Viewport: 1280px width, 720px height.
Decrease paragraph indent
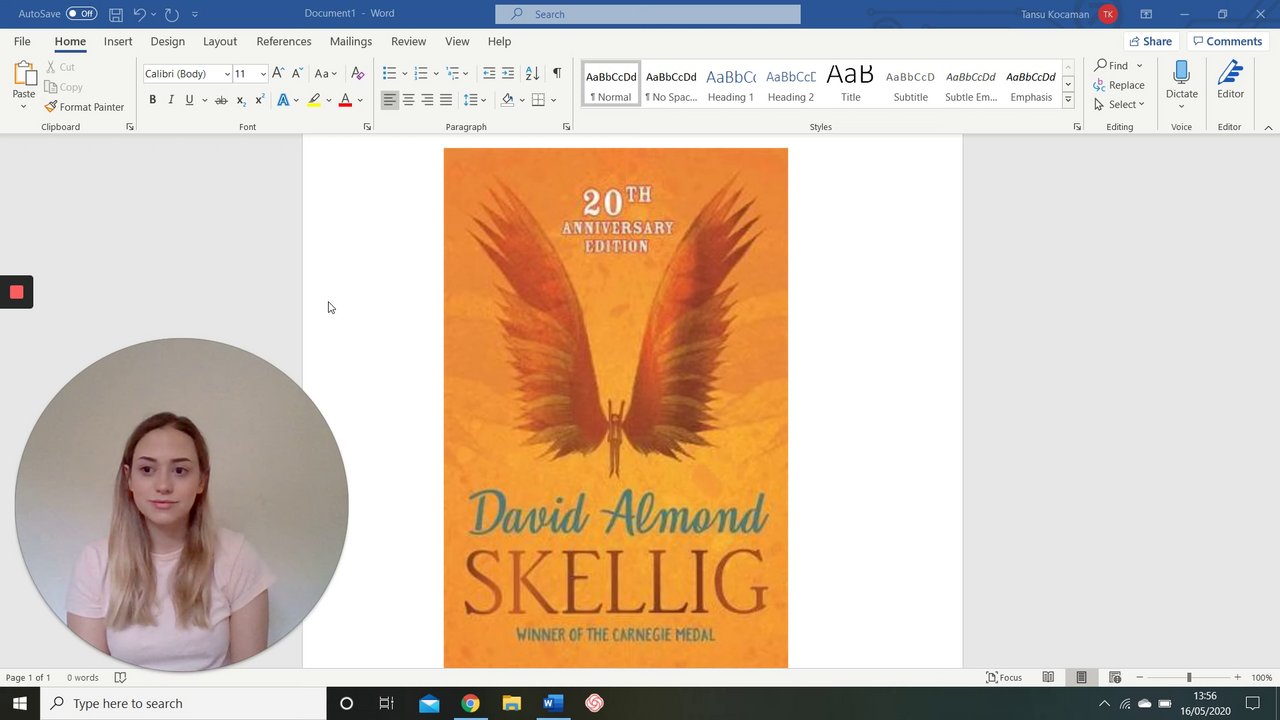(x=488, y=73)
